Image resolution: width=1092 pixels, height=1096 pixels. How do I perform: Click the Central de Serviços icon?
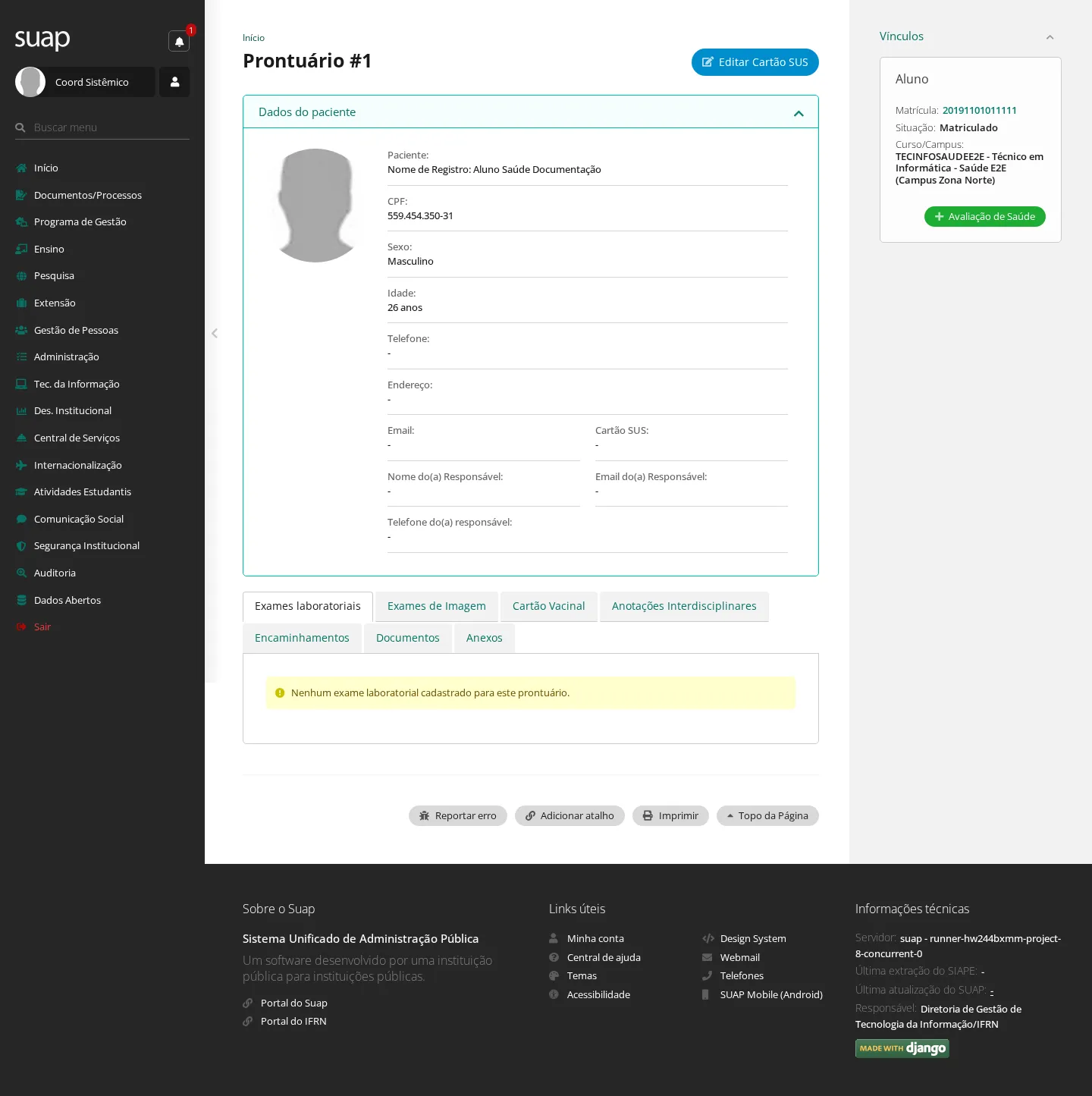point(21,438)
